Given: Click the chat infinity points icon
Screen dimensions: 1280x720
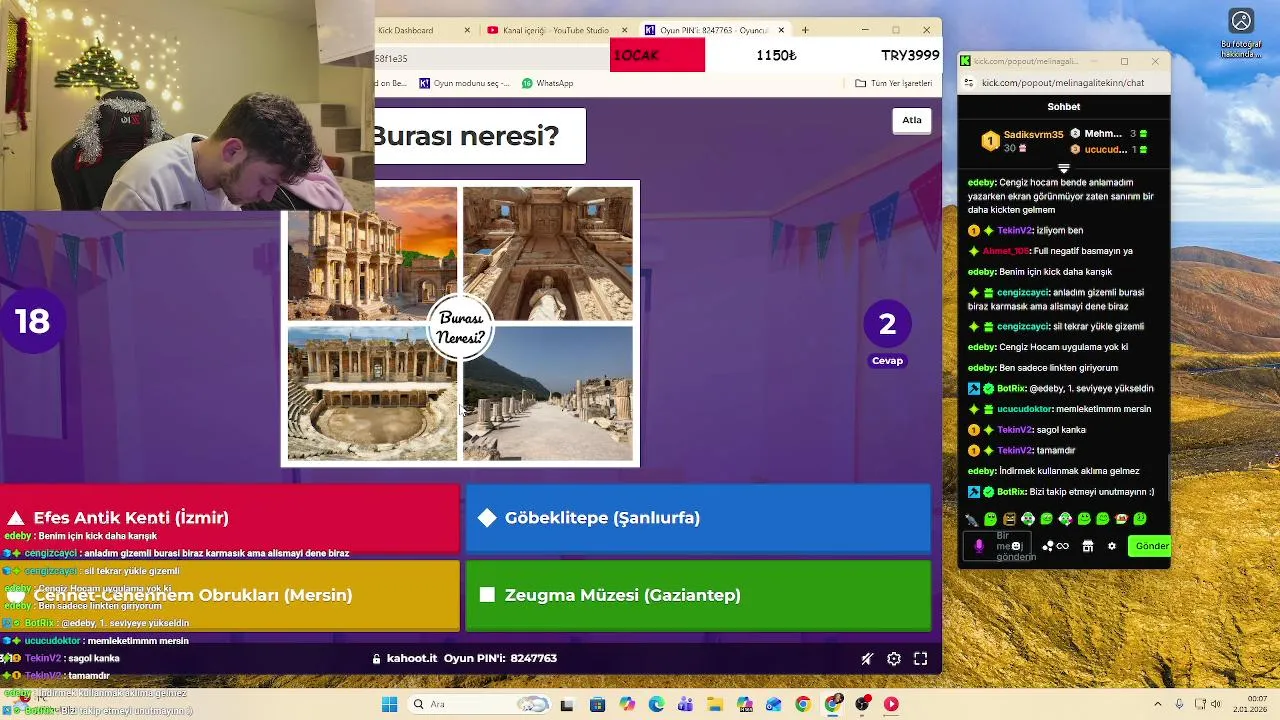Looking at the screenshot, I should point(1062,546).
